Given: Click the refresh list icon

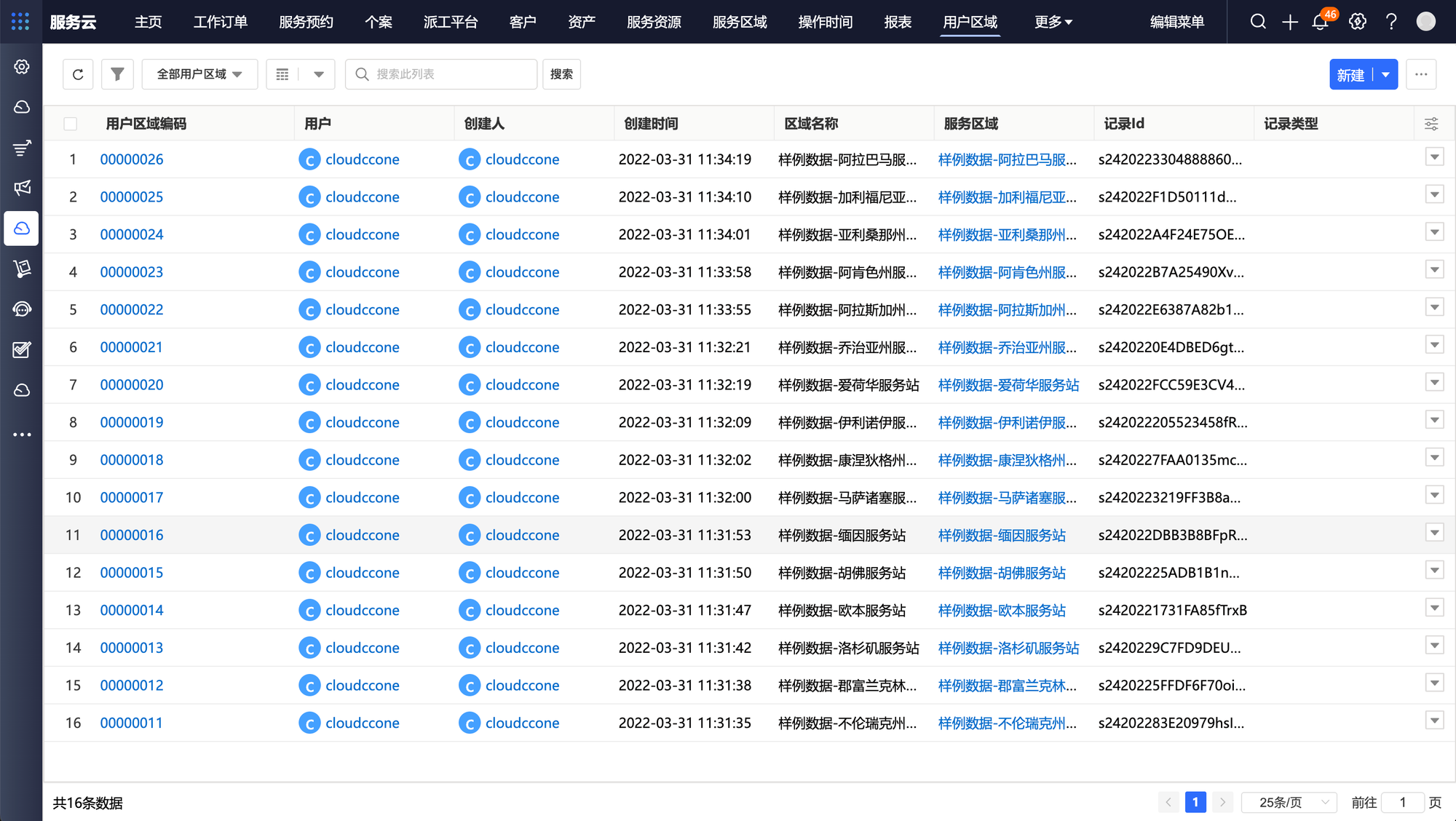Looking at the screenshot, I should (78, 74).
